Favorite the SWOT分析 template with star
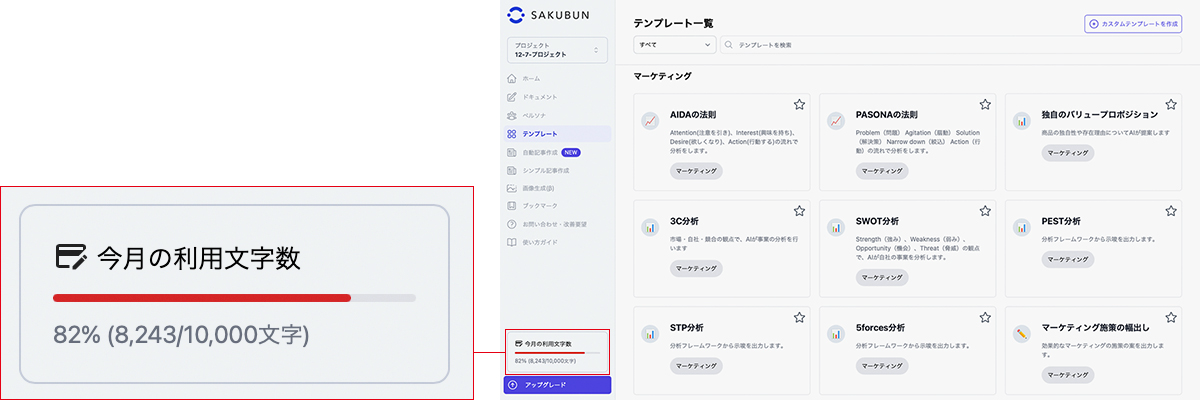 [985, 211]
